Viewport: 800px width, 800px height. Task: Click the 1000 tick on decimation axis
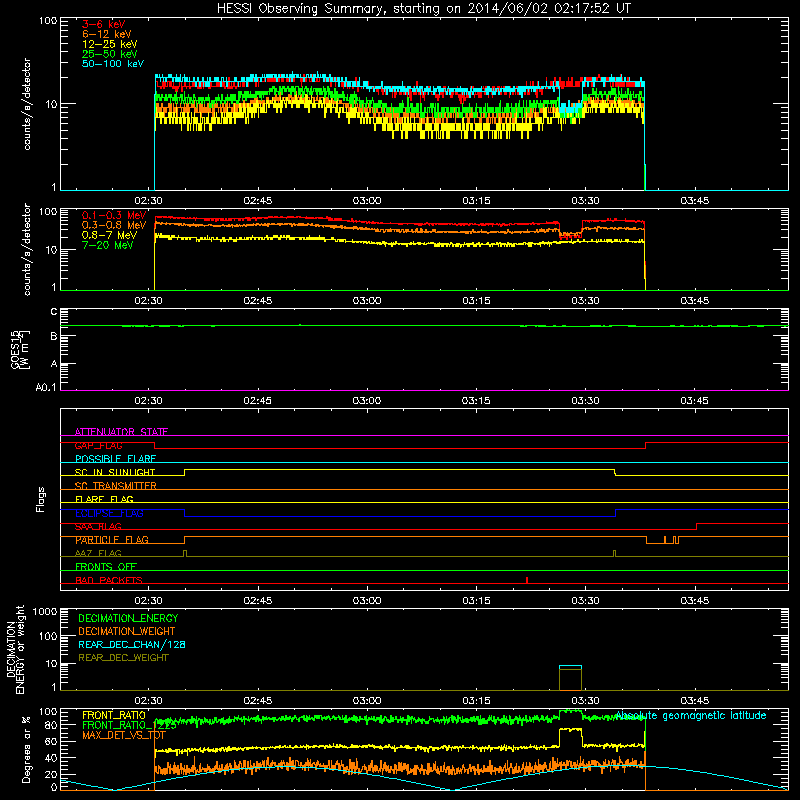point(45,612)
